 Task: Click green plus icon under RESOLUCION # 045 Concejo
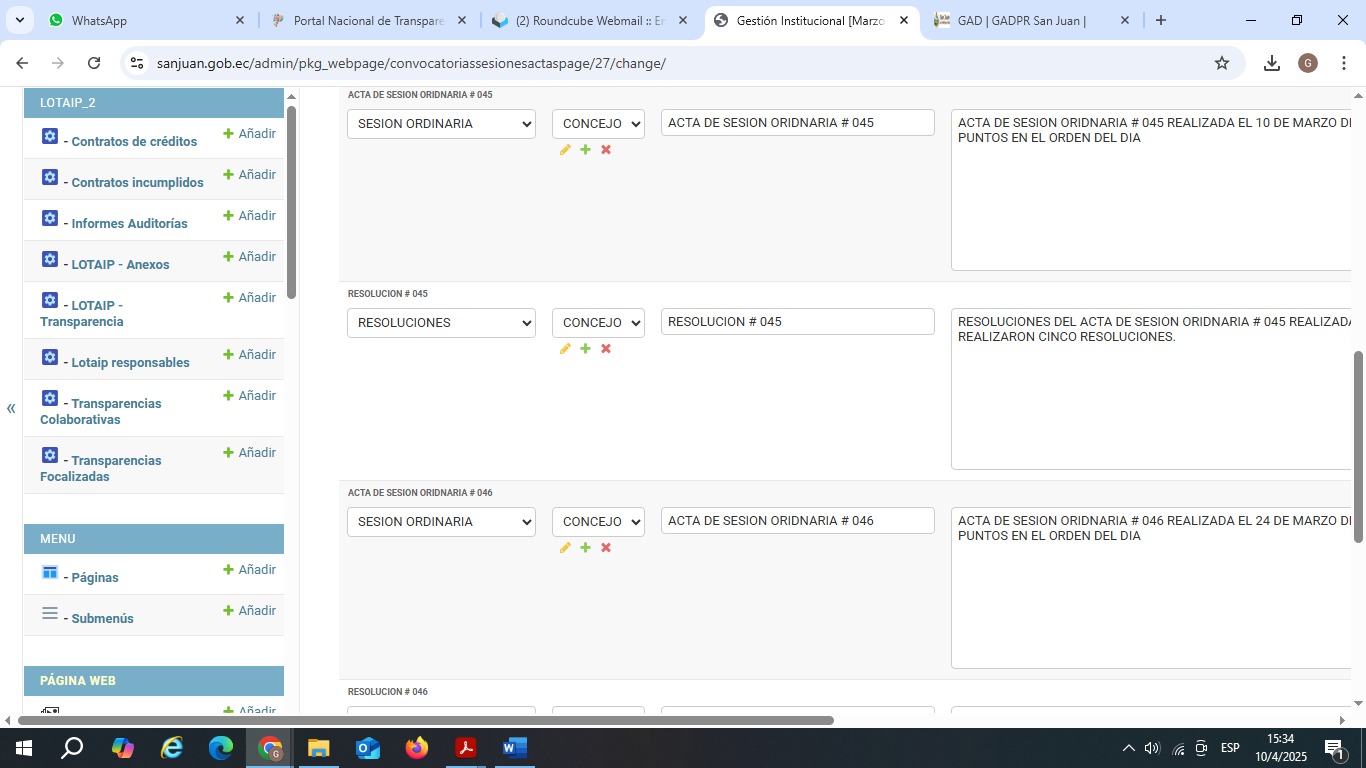pos(585,349)
